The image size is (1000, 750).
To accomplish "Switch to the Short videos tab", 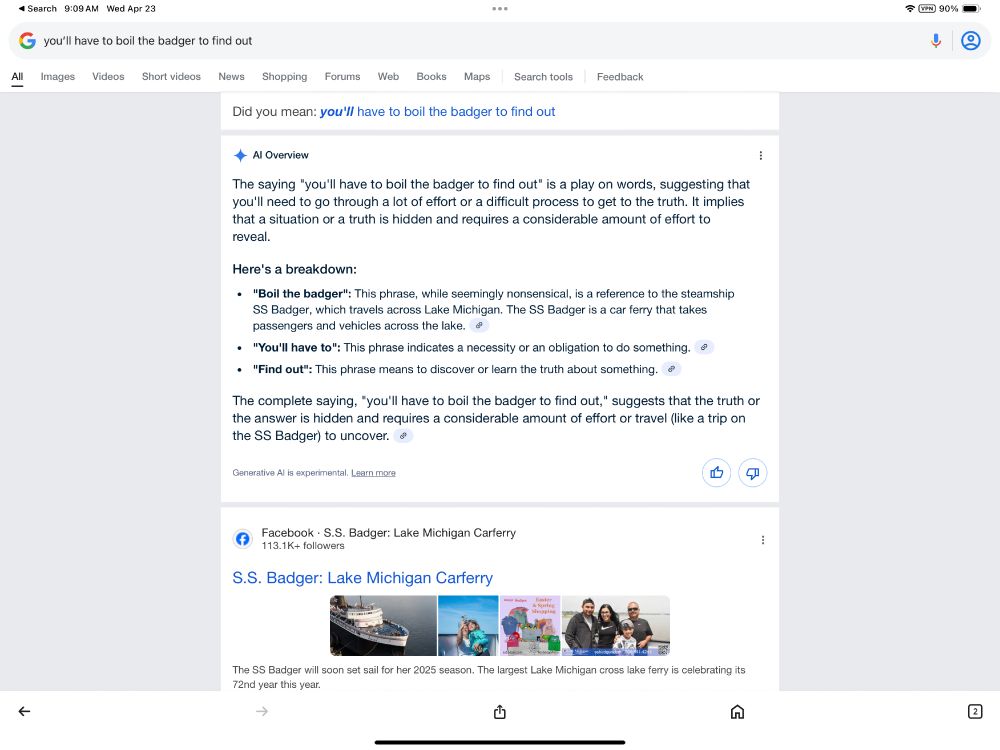I will tap(171, 77).
